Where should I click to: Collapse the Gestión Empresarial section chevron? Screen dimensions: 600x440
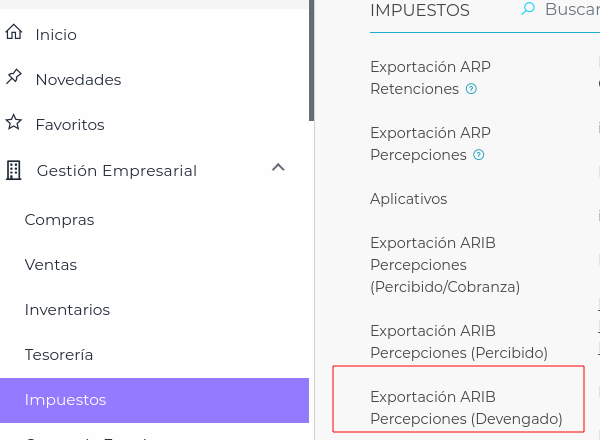pyautogui.click(x=279, y=168)
